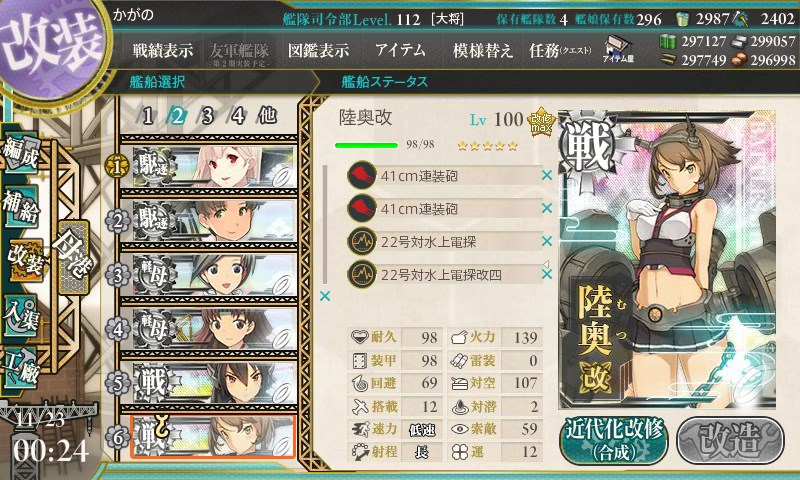Remove 22号対水上電探 using its X mark

point(547,241)
